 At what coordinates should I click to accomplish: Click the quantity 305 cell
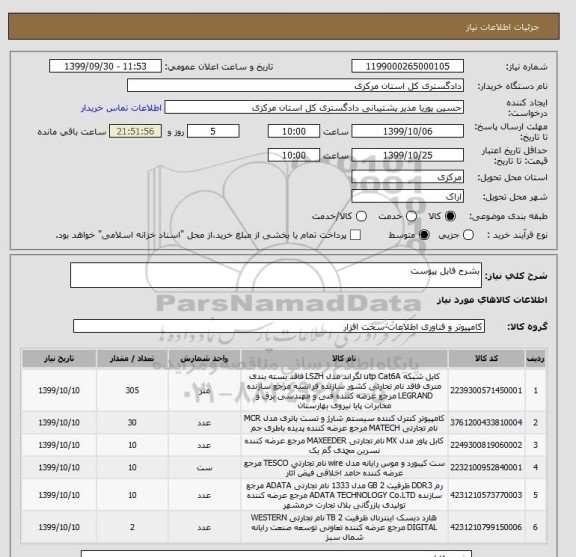[x=132, y=390]
